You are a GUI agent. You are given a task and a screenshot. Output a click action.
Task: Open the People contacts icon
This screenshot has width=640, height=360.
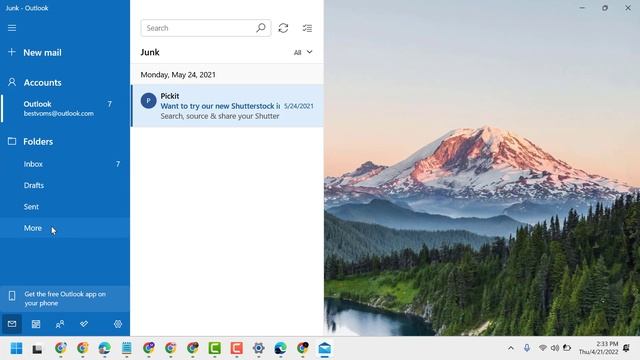click(60, 324)
